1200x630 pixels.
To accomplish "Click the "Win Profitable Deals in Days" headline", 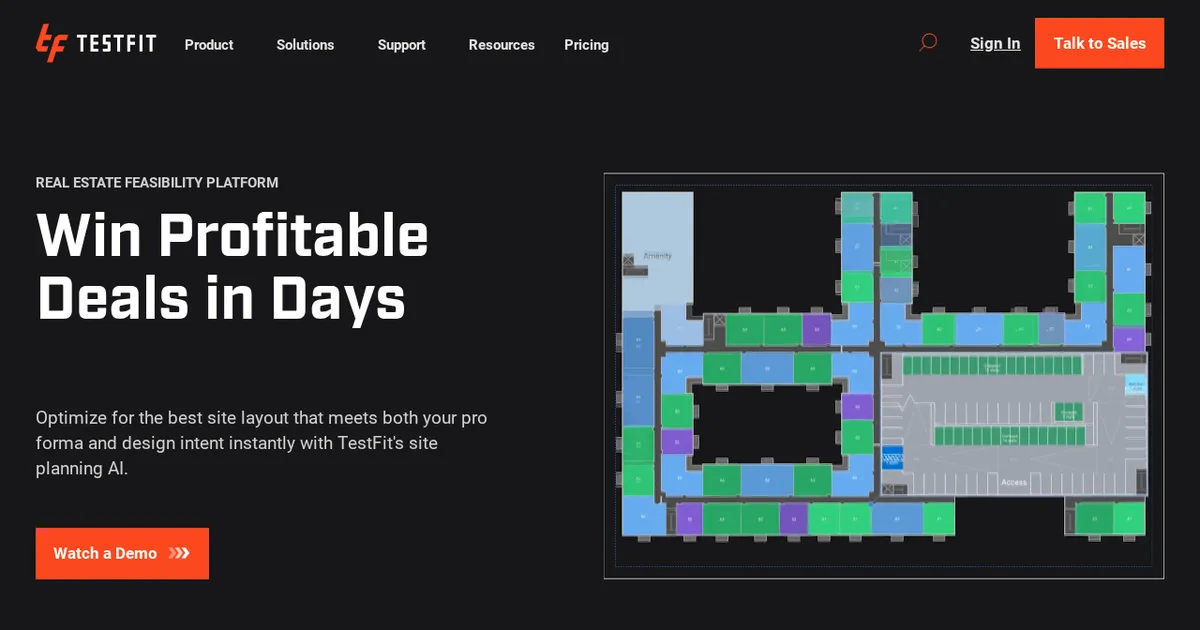I will (x=233, y=266).
